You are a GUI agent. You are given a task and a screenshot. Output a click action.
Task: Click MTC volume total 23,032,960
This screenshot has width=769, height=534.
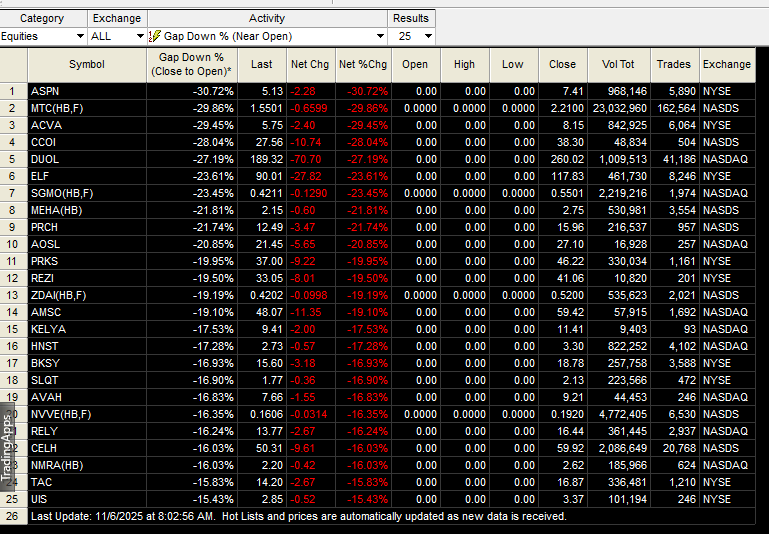pyautogui.click(x=618, y=108)
